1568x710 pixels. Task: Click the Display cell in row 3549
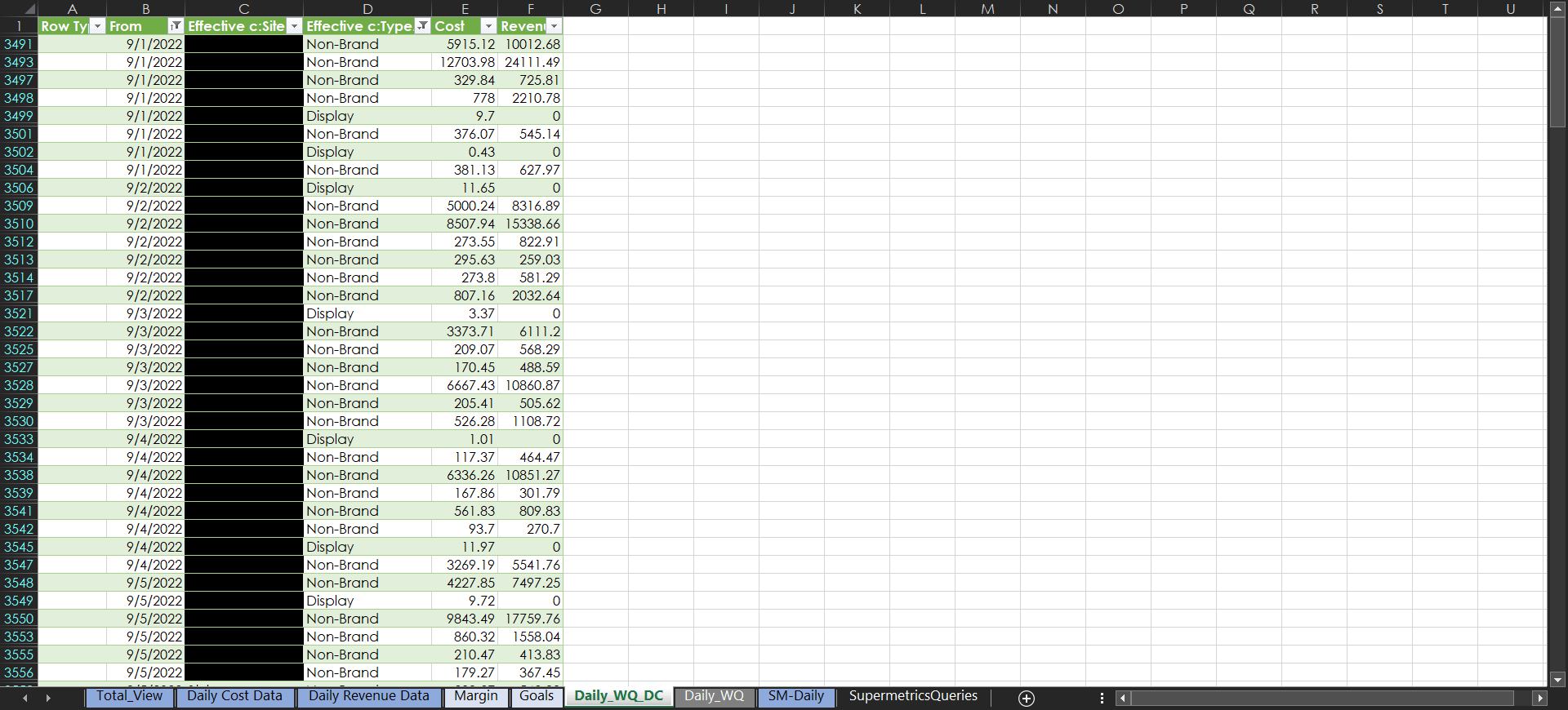coord(367,601)
